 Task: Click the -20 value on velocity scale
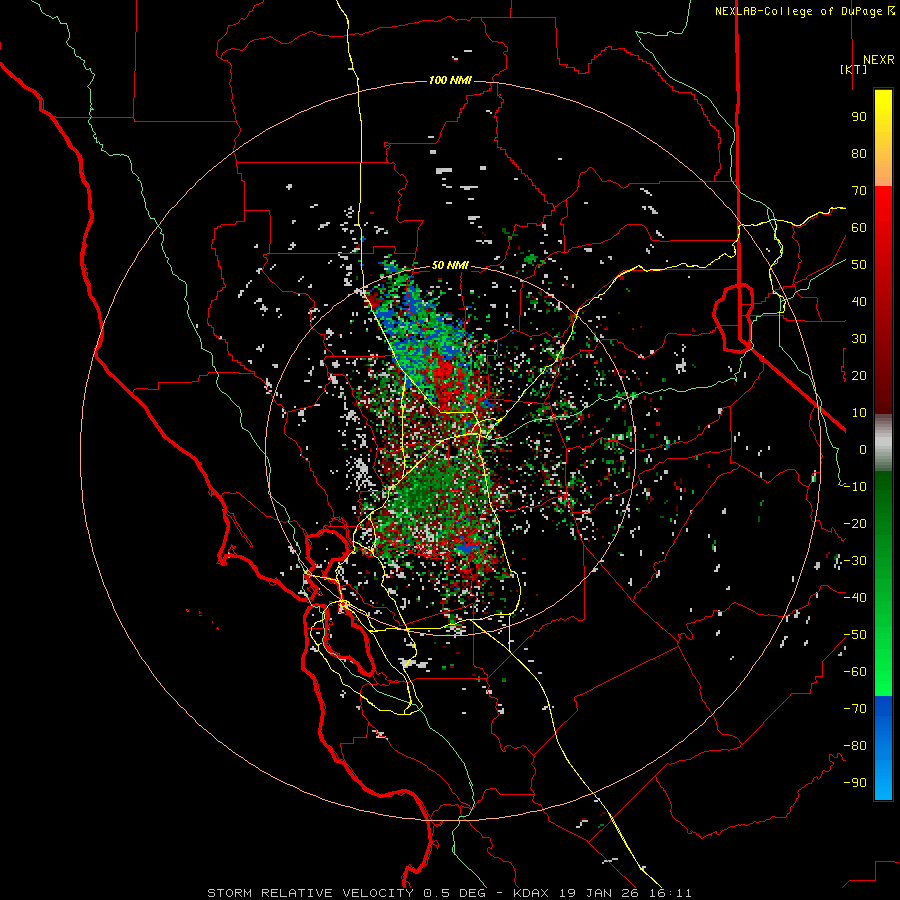coord(855,524)
